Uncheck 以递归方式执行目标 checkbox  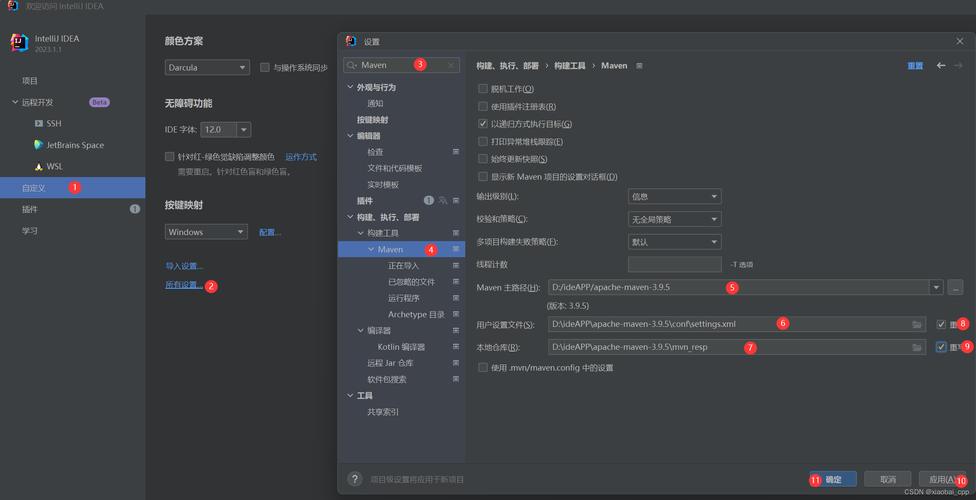pos(482,124)
